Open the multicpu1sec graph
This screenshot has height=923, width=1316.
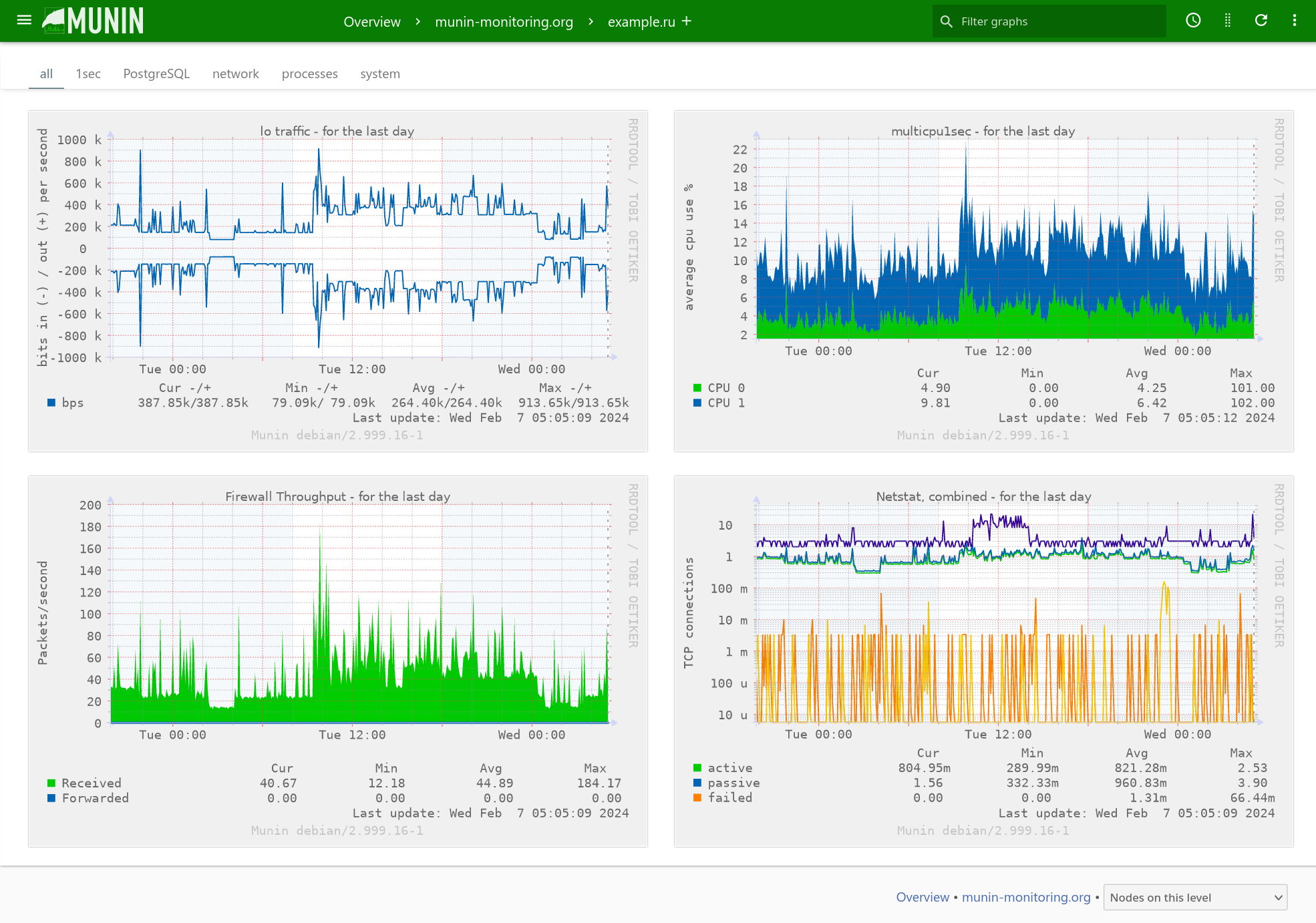(x=983, y=281)
